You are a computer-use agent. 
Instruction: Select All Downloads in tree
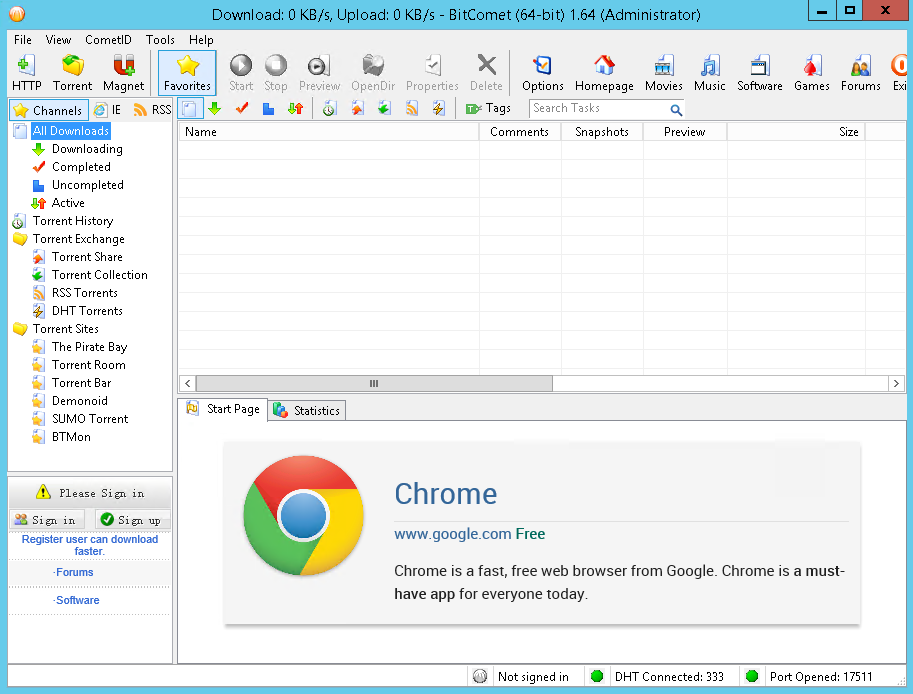pos(70,131)
